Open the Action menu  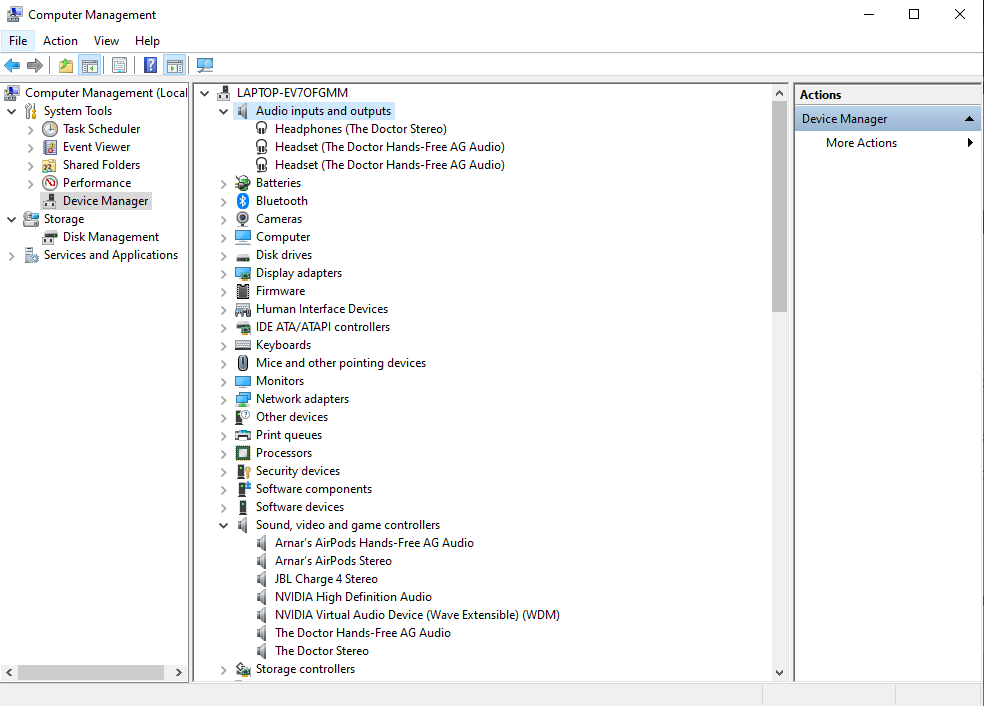pyautogui.click(x=60, y=41)
